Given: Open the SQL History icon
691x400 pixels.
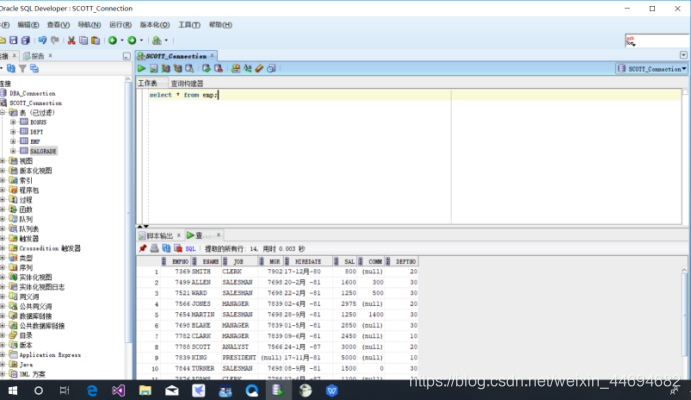Looking at the screenshot, I should [x=271, y=68].
